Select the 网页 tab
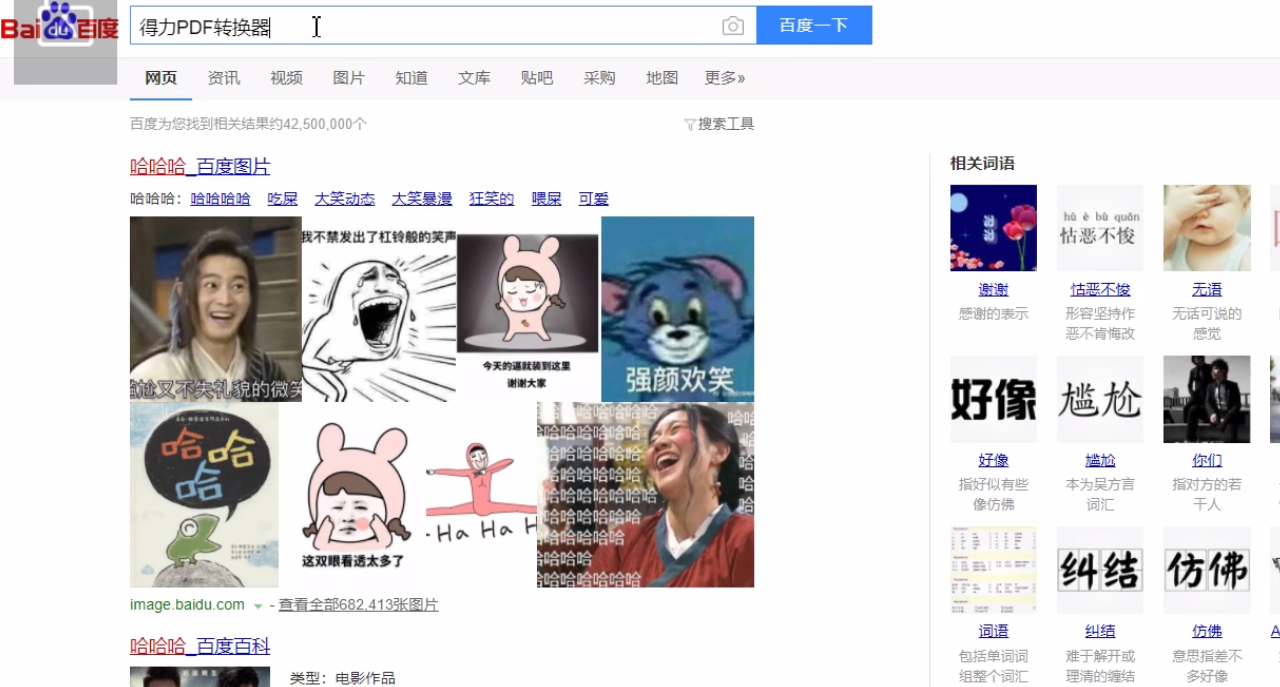 click(161, 78)
